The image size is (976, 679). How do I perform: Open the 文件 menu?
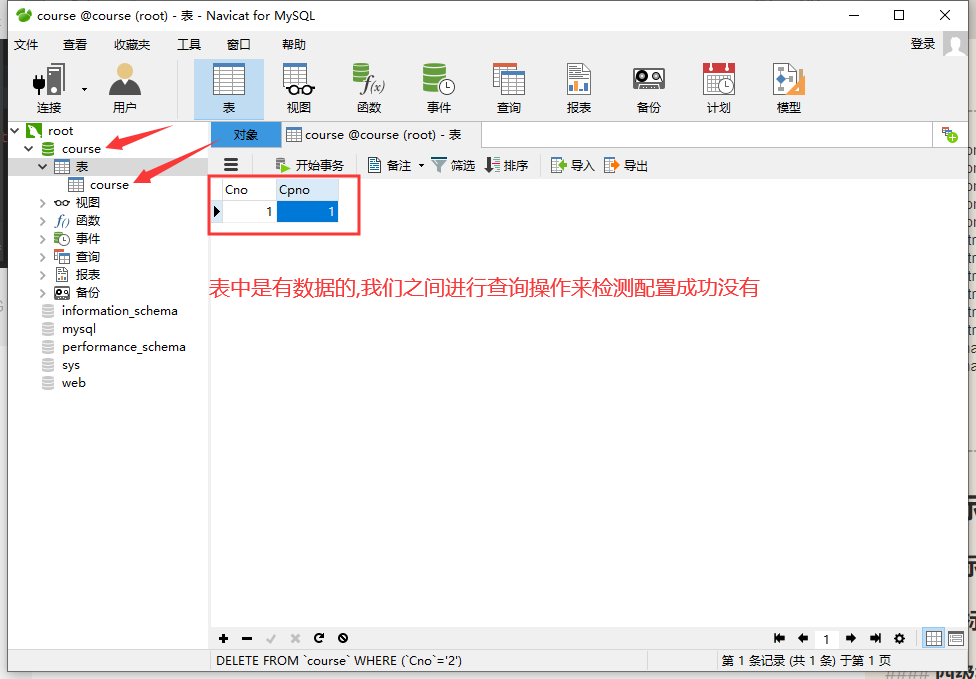point(26,44)
